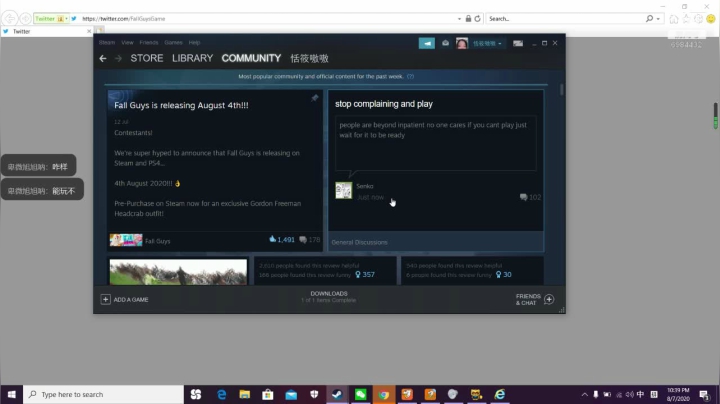Click ADD A GAME button
This screenshot has width=720, height=404.
pyautogui.click(x=124, y=299)
